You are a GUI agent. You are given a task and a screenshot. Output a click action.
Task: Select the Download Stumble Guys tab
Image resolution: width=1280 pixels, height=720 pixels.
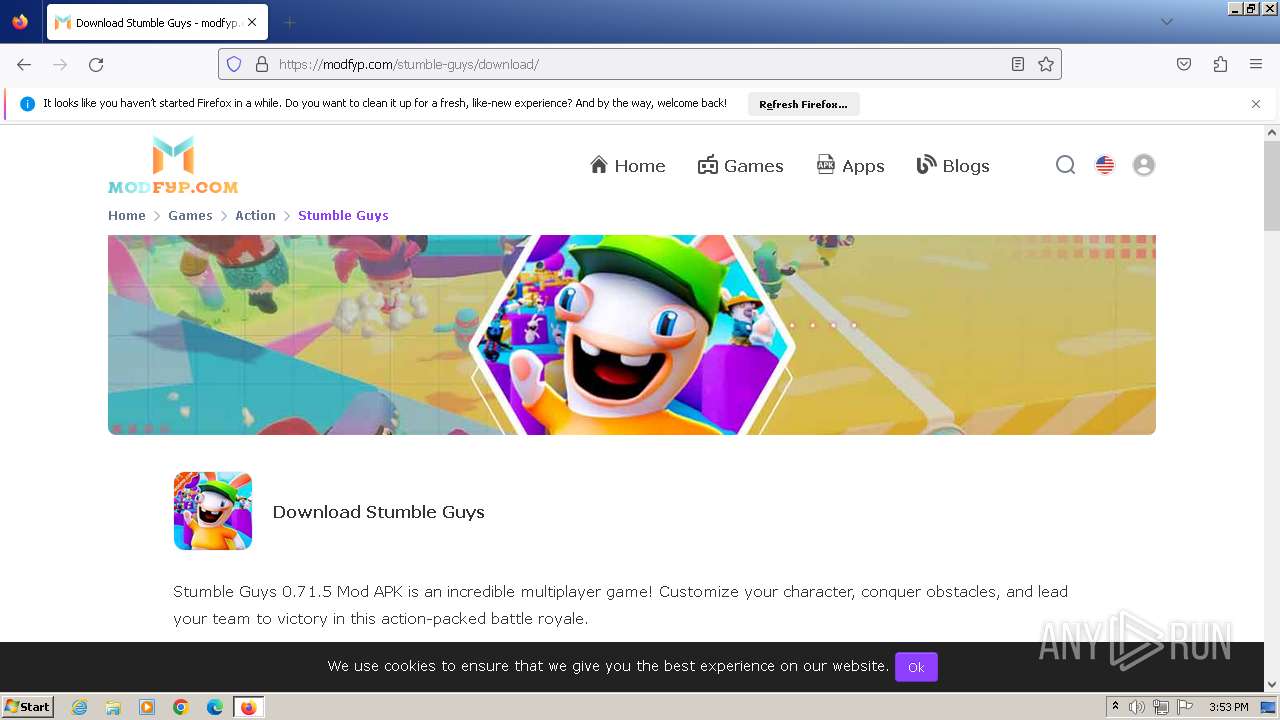[x=157, y=22]
